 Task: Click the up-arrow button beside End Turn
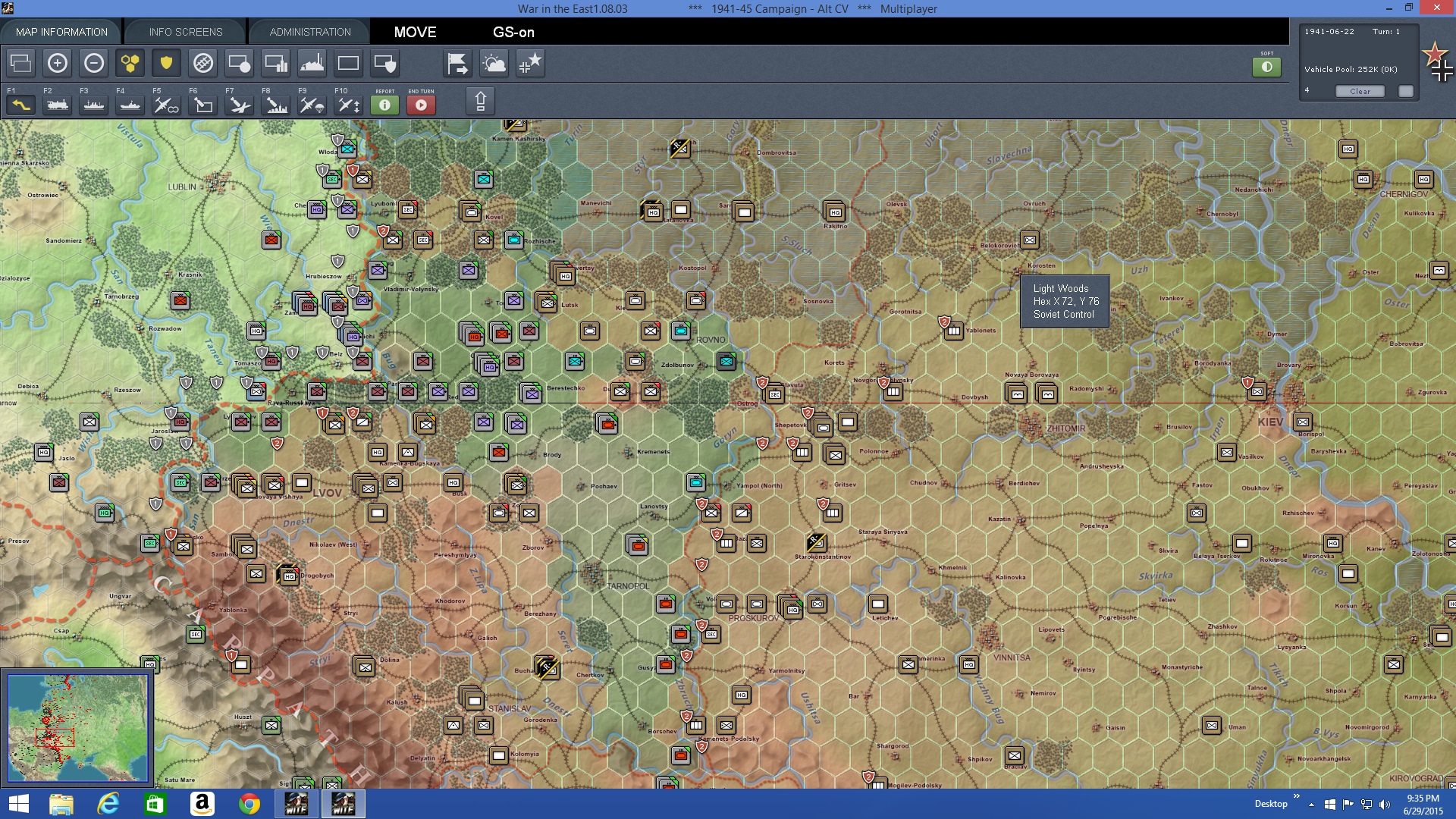click(480, 101)
